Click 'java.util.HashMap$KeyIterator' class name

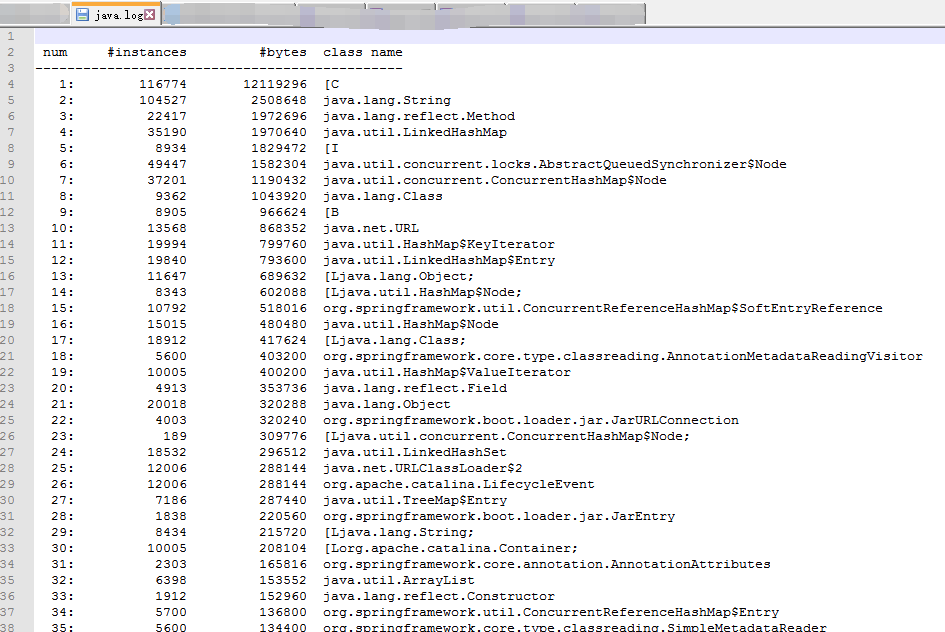439,244
